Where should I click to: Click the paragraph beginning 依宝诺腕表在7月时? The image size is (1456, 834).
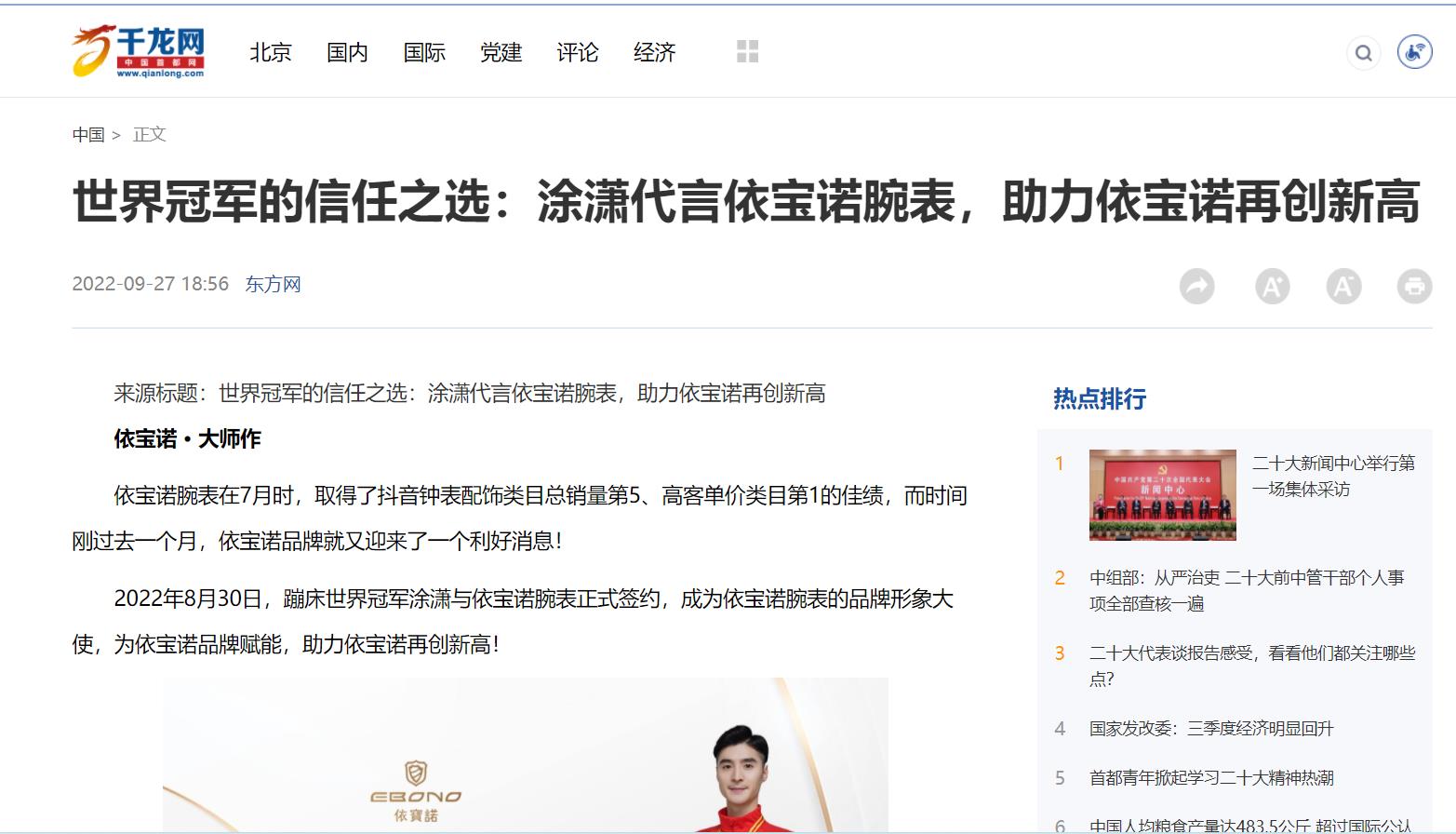[x=519, y=518]
